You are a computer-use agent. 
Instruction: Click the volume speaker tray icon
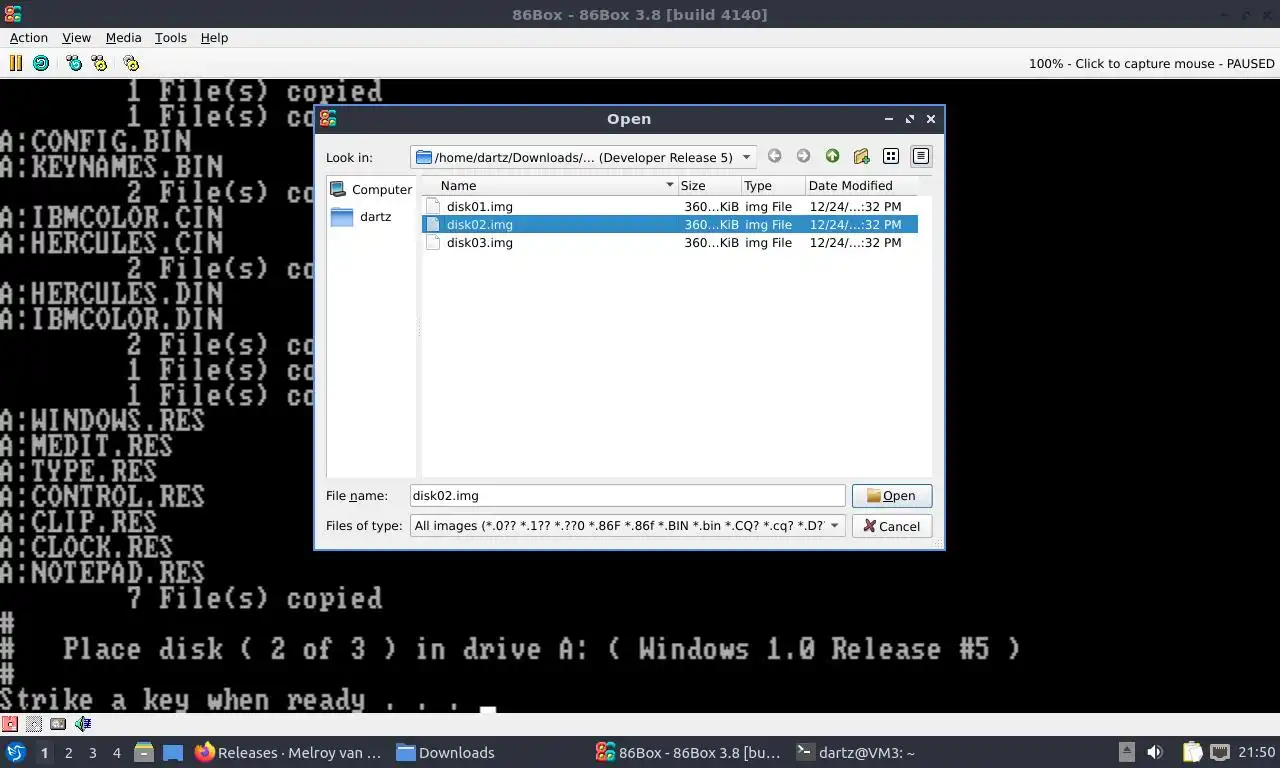point(1155,753)
